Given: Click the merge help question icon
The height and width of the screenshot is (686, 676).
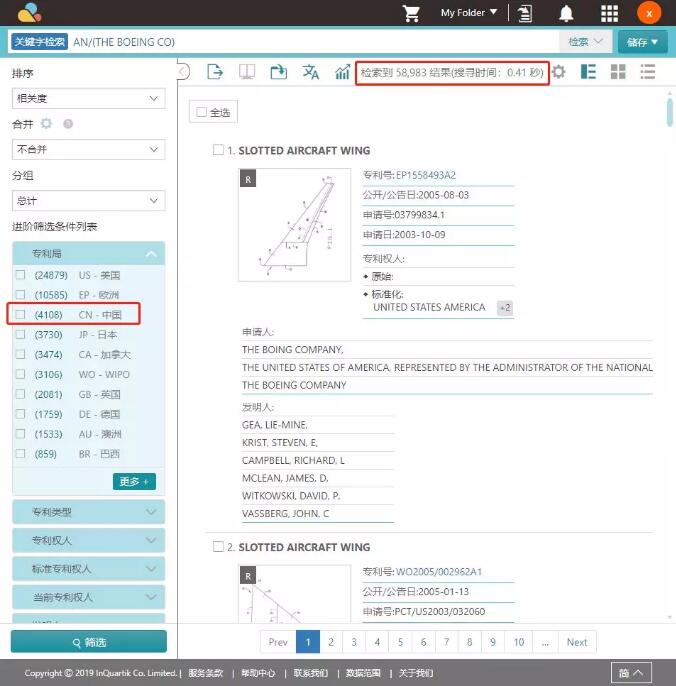Looking at the screenshot, I should coord(68,124).
